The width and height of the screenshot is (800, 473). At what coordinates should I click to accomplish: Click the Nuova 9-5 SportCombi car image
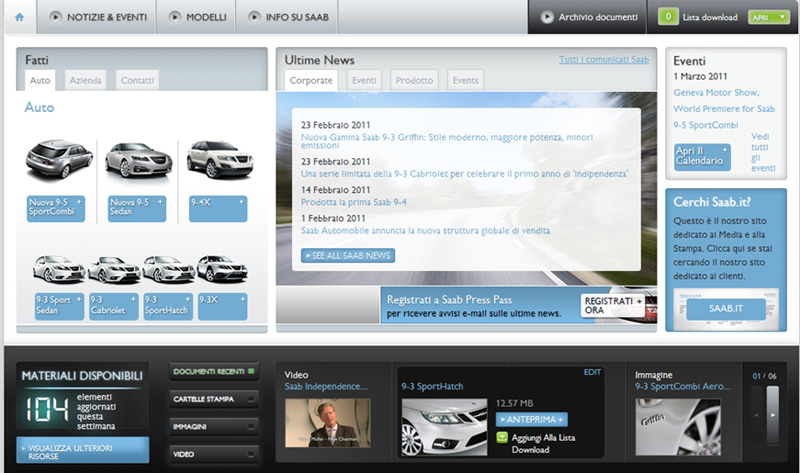click(x=59, y=159)
